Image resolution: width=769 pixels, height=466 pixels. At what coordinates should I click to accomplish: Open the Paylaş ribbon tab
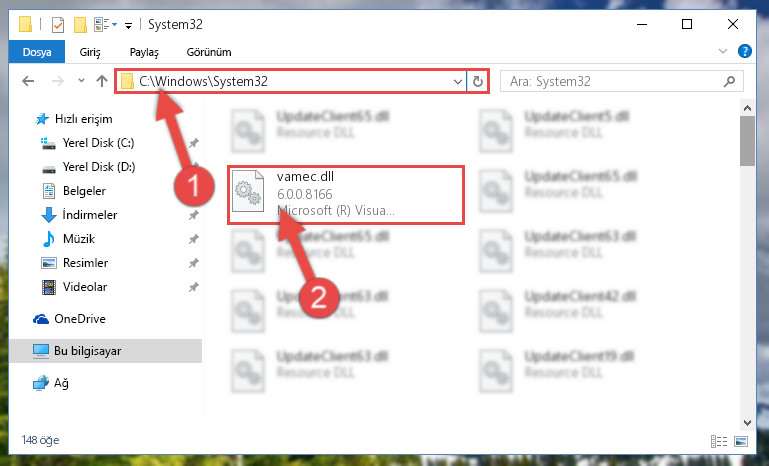pyautogui.click(x=144, y=52)
